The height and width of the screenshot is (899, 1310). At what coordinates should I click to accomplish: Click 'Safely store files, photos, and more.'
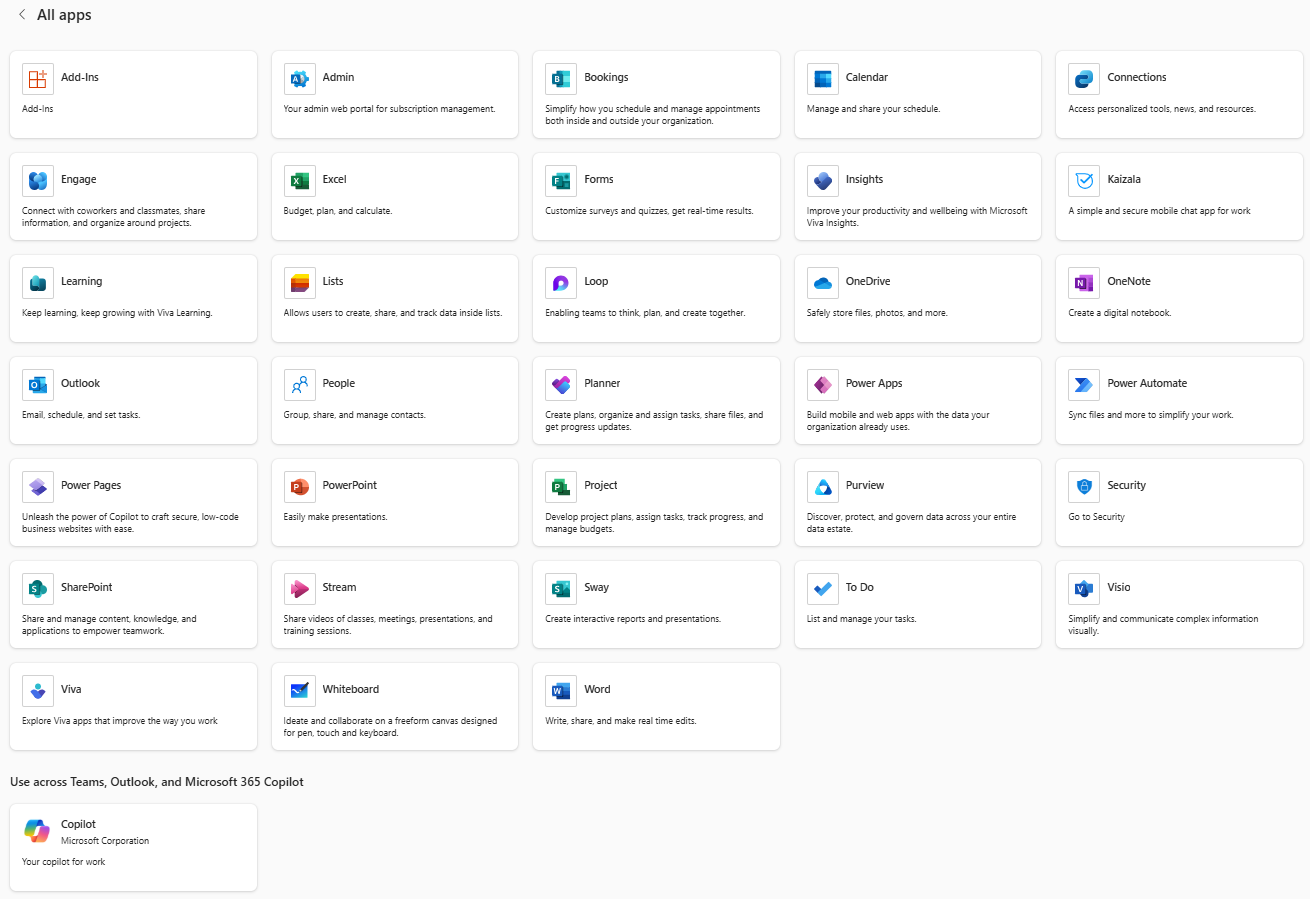click(x=877, y=313)
